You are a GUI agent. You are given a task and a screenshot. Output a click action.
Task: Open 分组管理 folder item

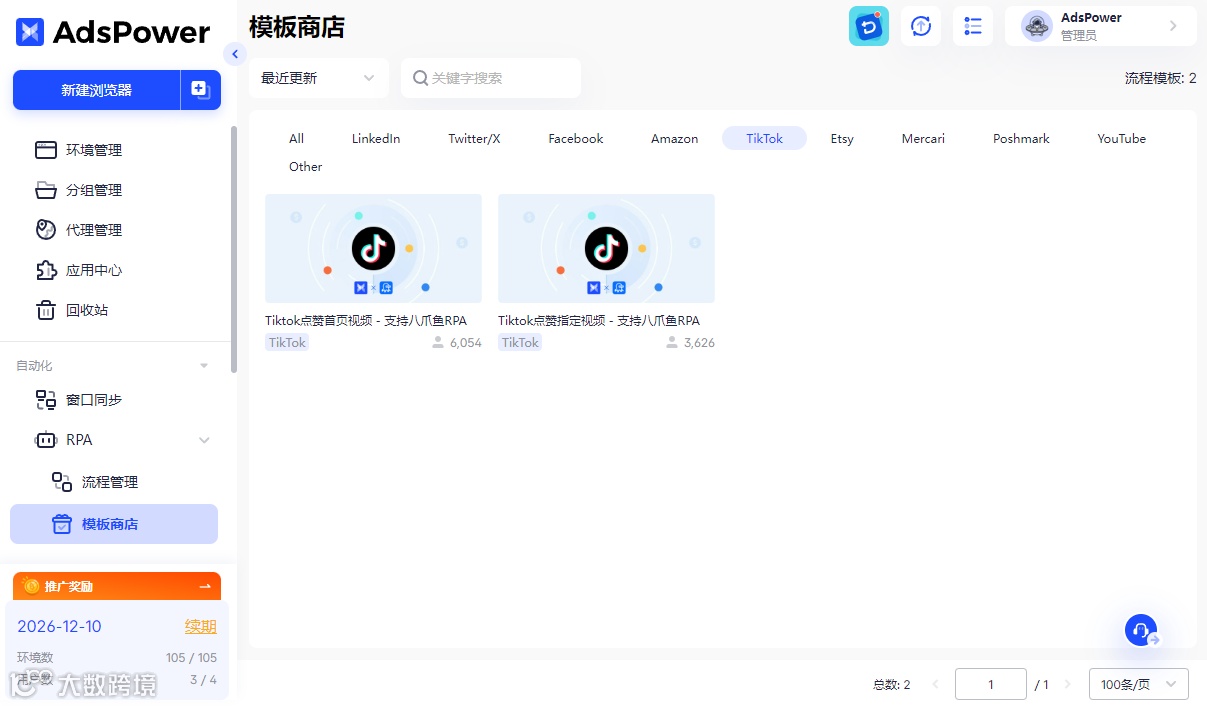pyautogui.click(x=93, y=190)
